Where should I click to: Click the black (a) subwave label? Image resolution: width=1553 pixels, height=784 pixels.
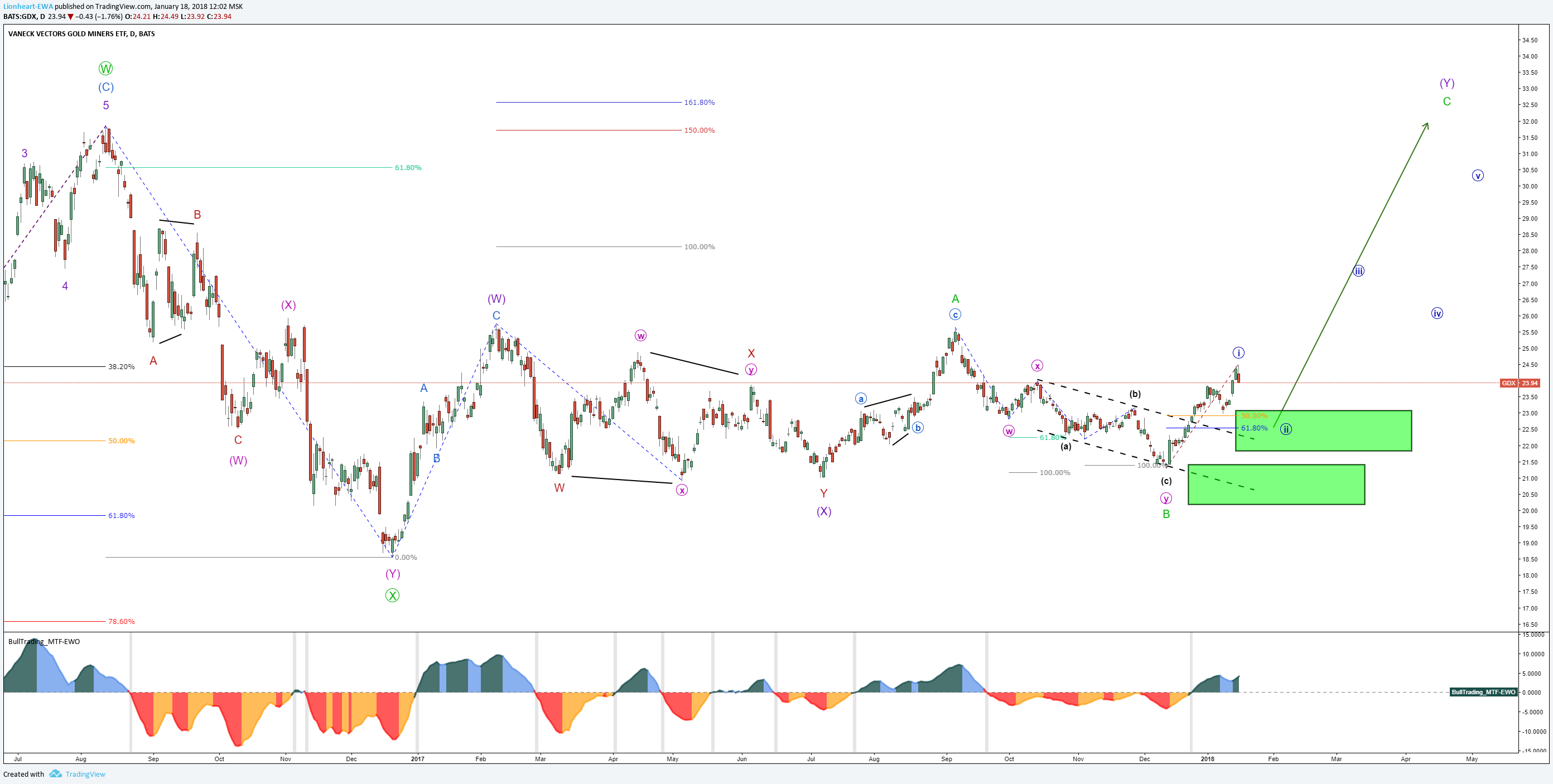pos(1066,447)
